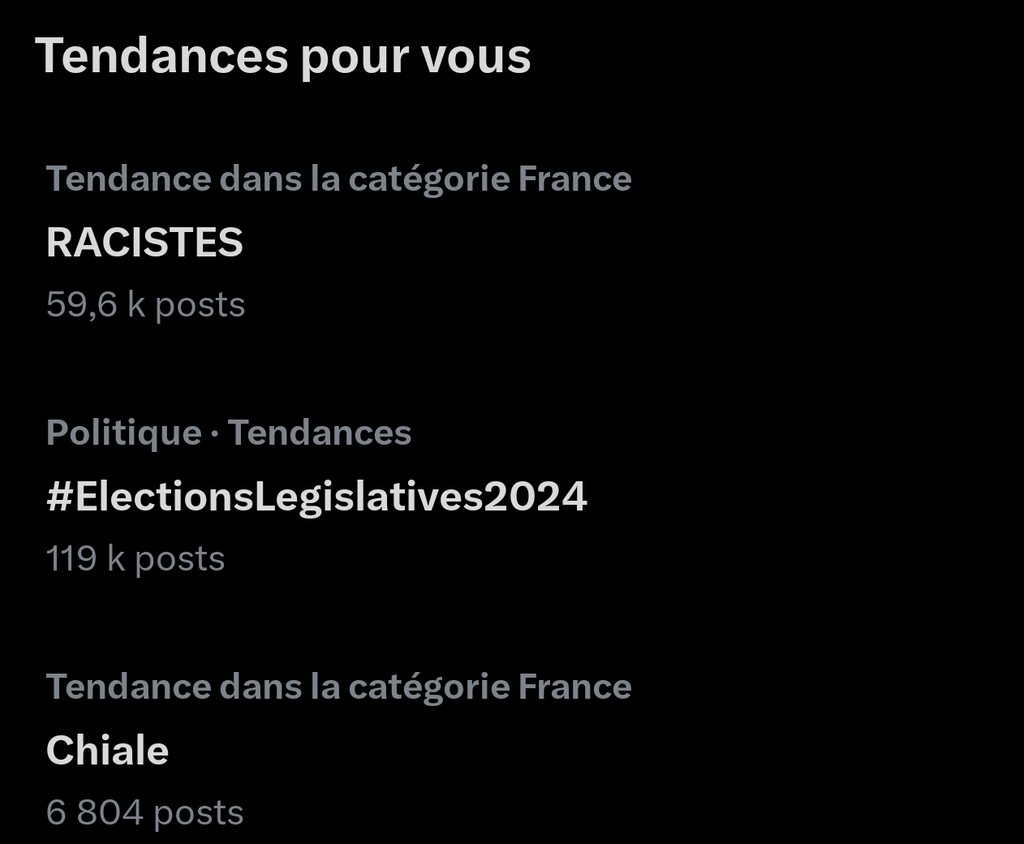1024x844 pixels.
Task: Click the "#" symbol of the elections hashtag
Action: (59, 497)
